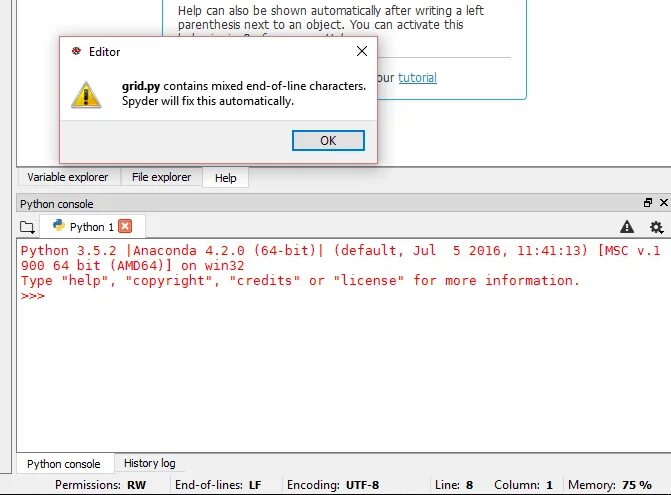Screen dimensions: 671x495
Task: Select the Help tab
Action: pyautogui.click(x=226, y=178)
